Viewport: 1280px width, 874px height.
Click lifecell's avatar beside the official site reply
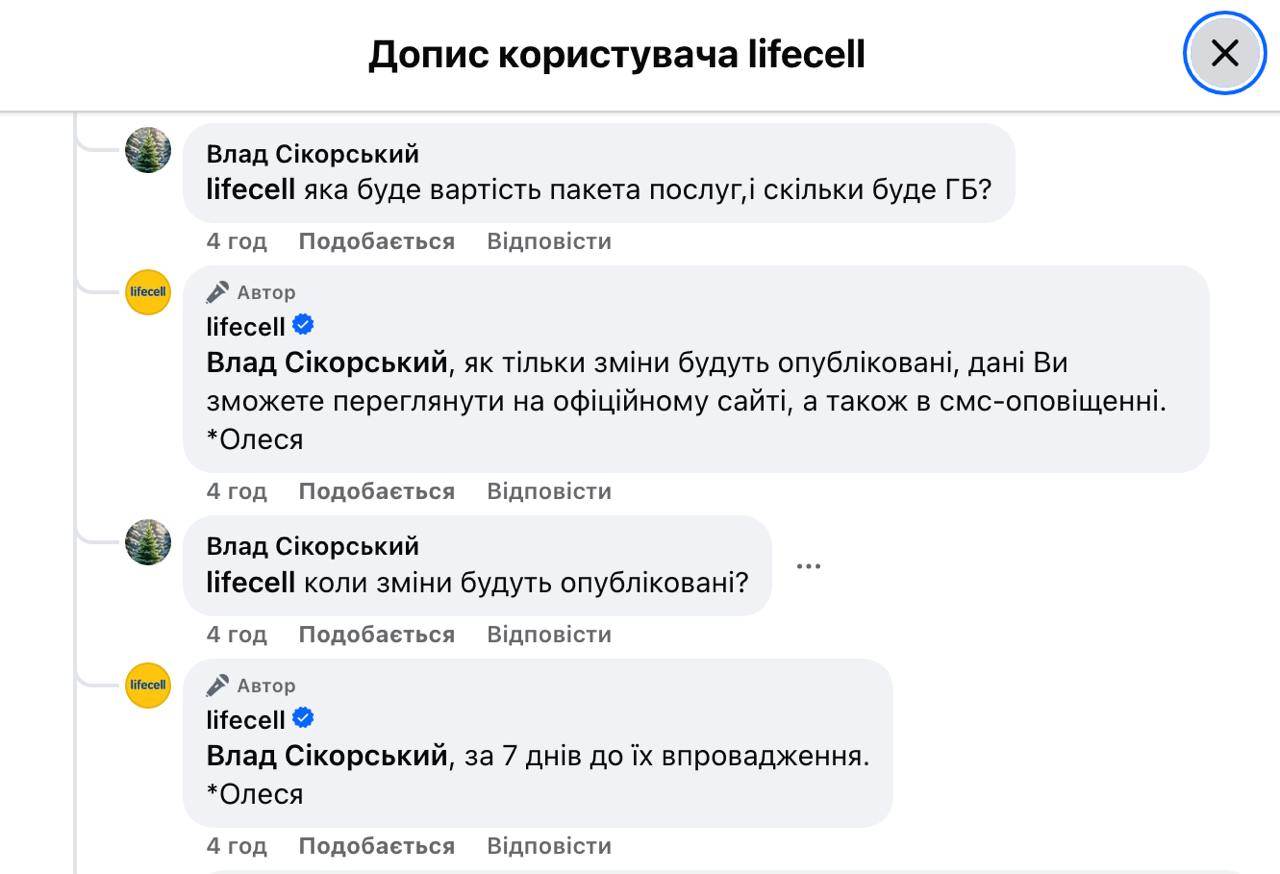(148, 292)
